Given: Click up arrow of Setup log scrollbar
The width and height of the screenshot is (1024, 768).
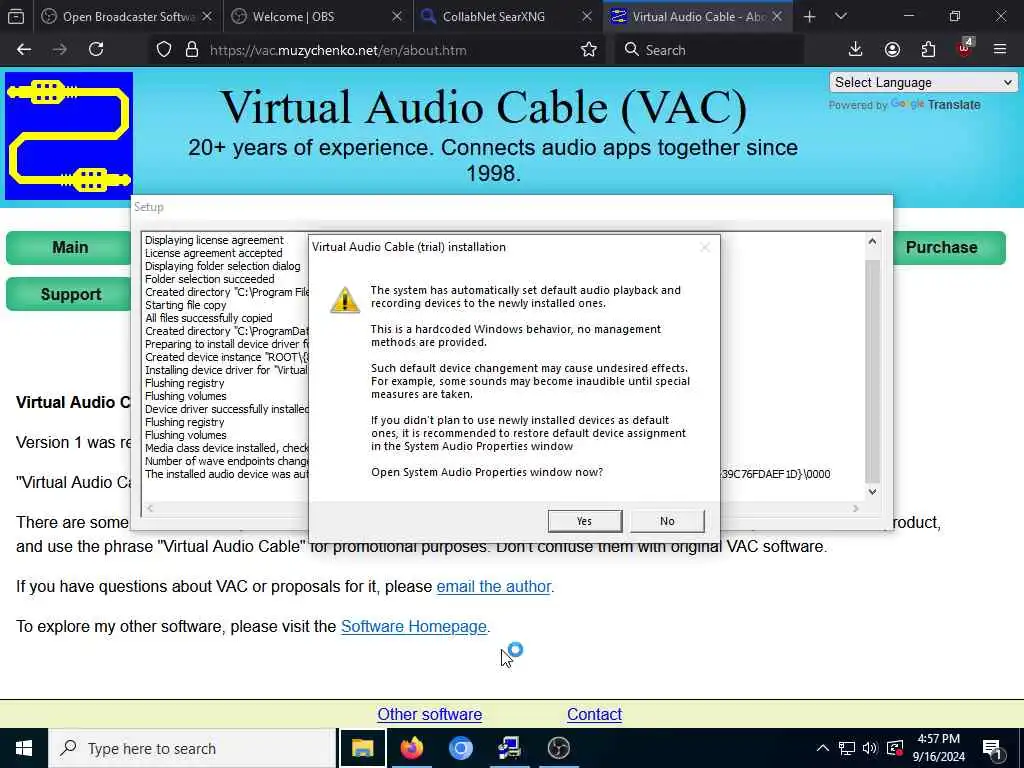Looking at the screenshot, I should [x=872, y=242].
